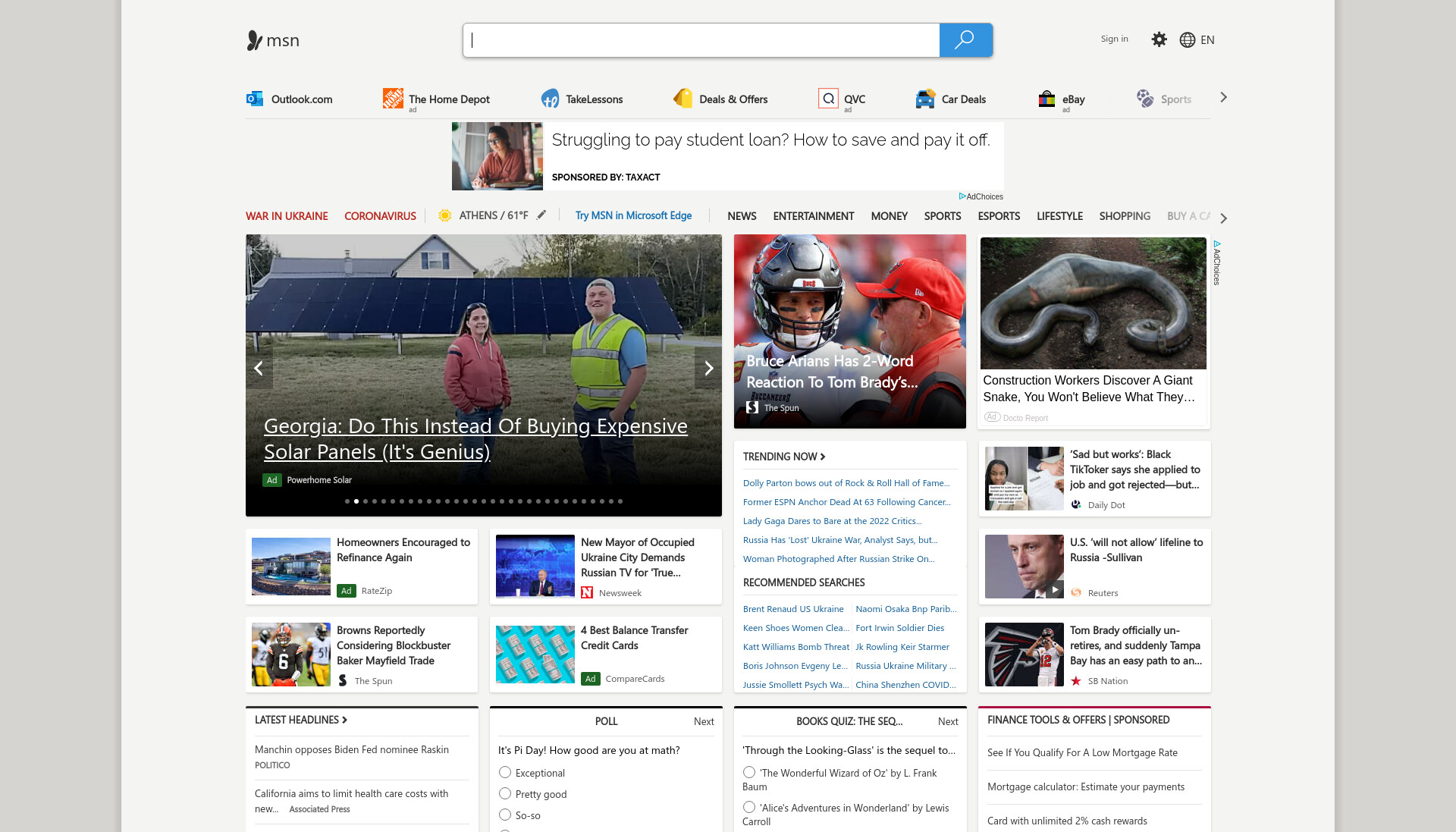Open Homeowners Encouraged to Refinance ad
The image size is (1456, 832).
tap(362, 567)
